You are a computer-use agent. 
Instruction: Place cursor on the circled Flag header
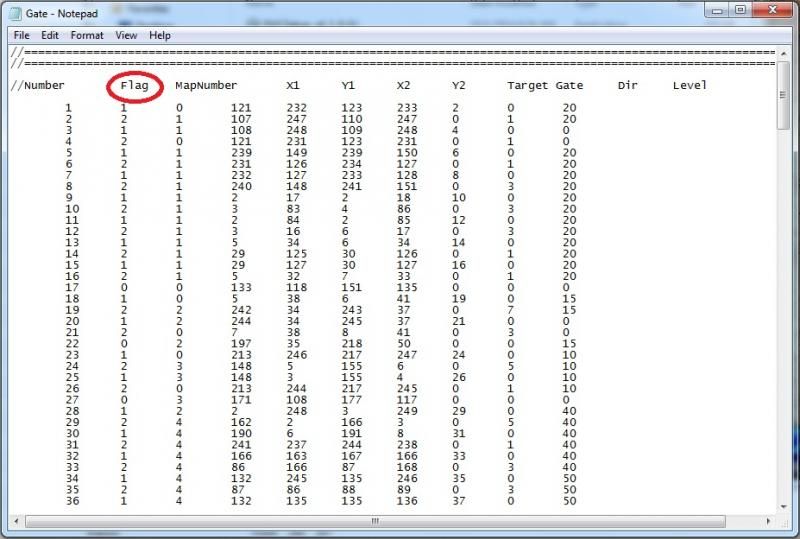(134, 86)
